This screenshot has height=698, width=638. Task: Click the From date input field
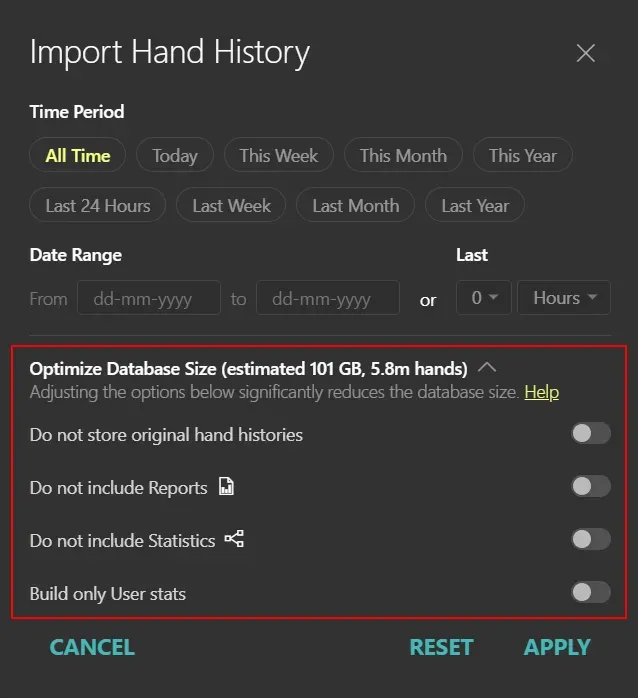[148, 298]
